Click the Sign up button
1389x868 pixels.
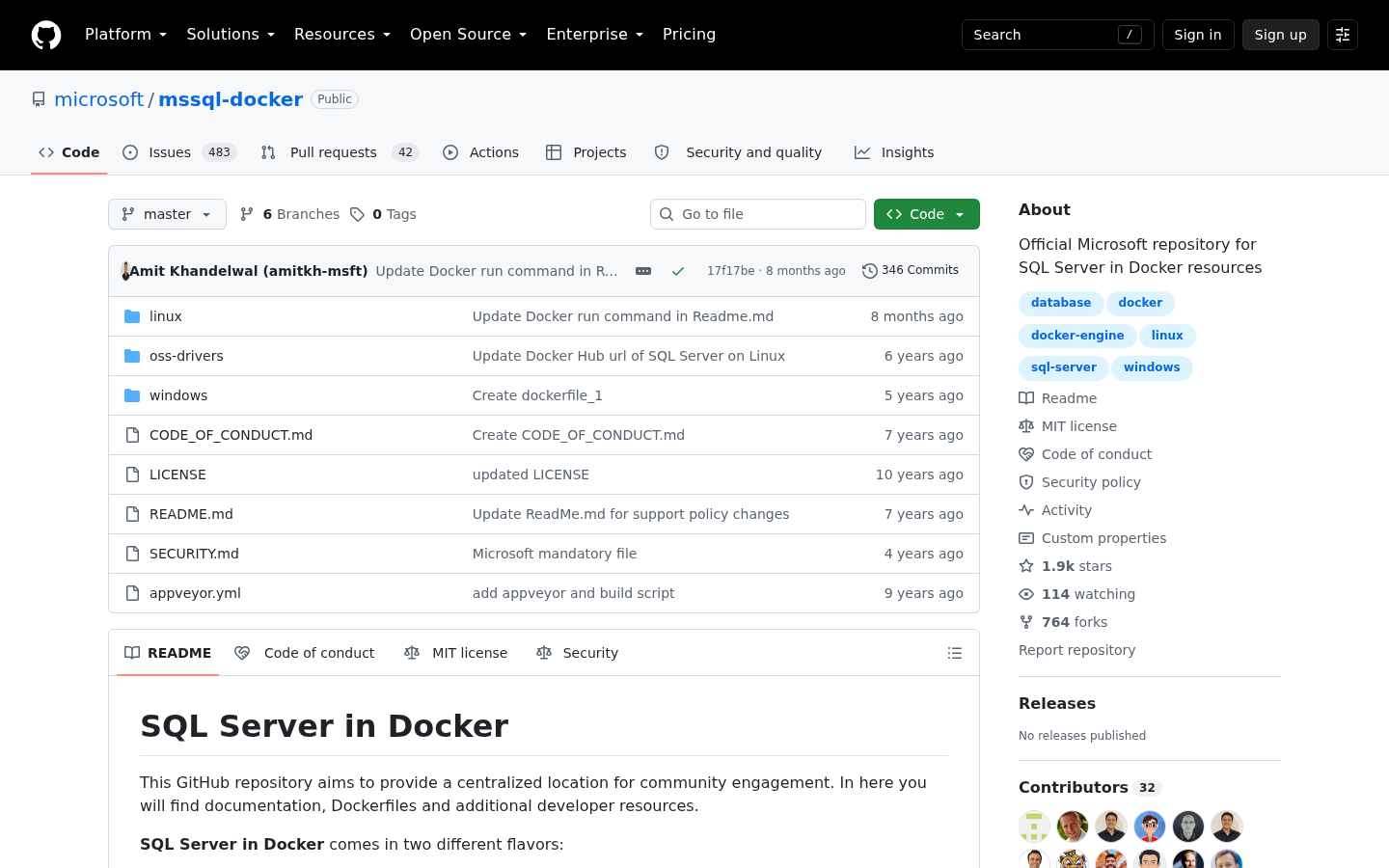pos(1281,35)
